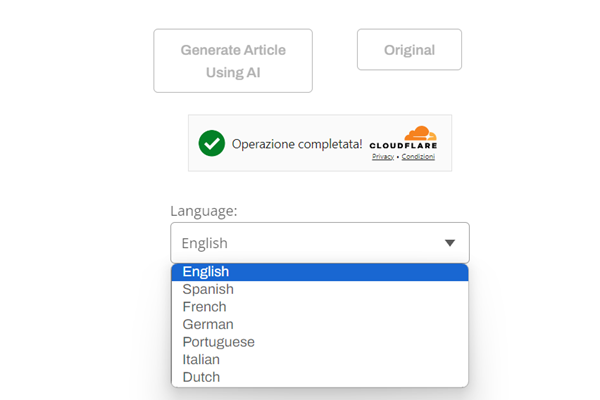Choose Portuguese from the language options
Image resolution: width=600 pixels, height=400 pixels.
click(x=218, y=342)
